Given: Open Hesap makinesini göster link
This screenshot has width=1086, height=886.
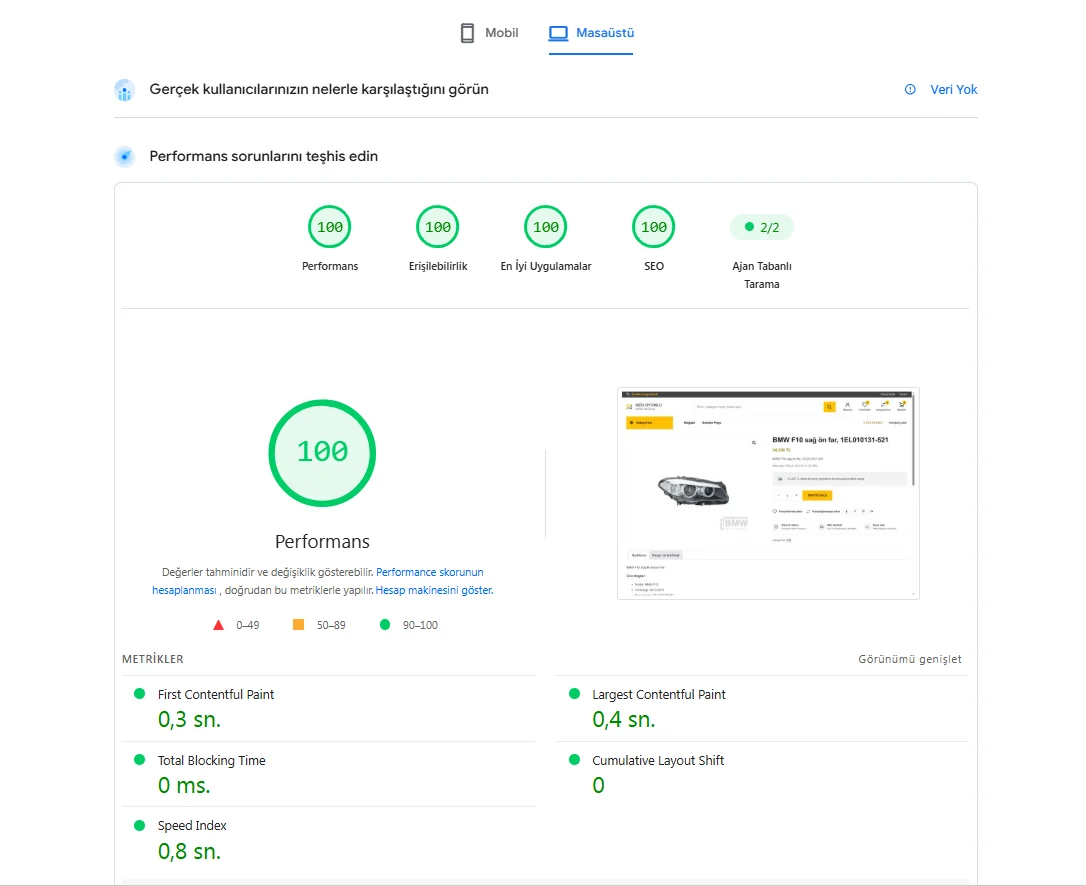Looking at the screenshot, I should tap(434, 590).
